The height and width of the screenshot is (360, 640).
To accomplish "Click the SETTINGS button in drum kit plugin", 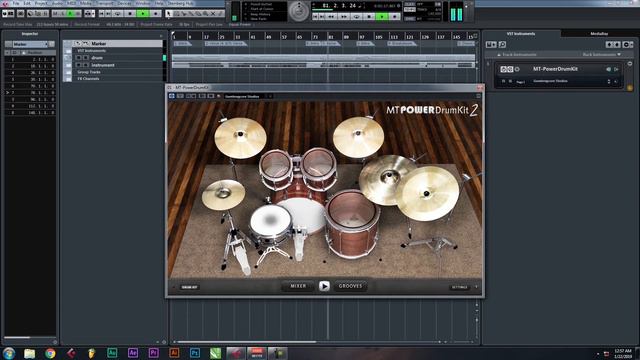I will (x=459, y=287).
